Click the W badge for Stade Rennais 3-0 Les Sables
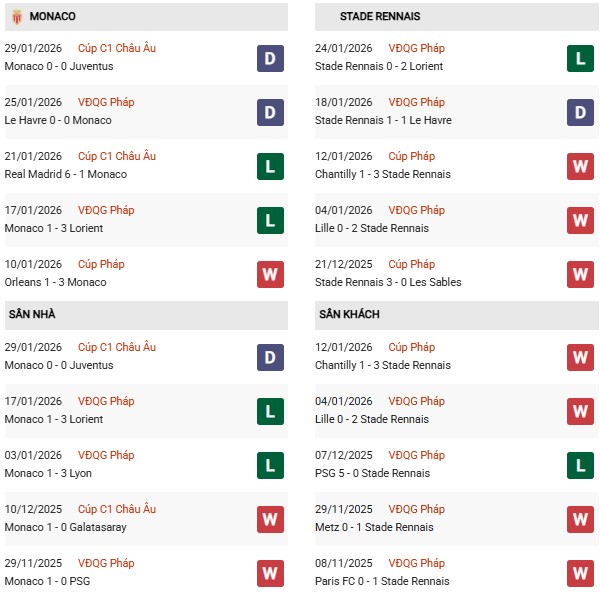Viewport: 600px width, 593px height. click(x=581, y=274)
